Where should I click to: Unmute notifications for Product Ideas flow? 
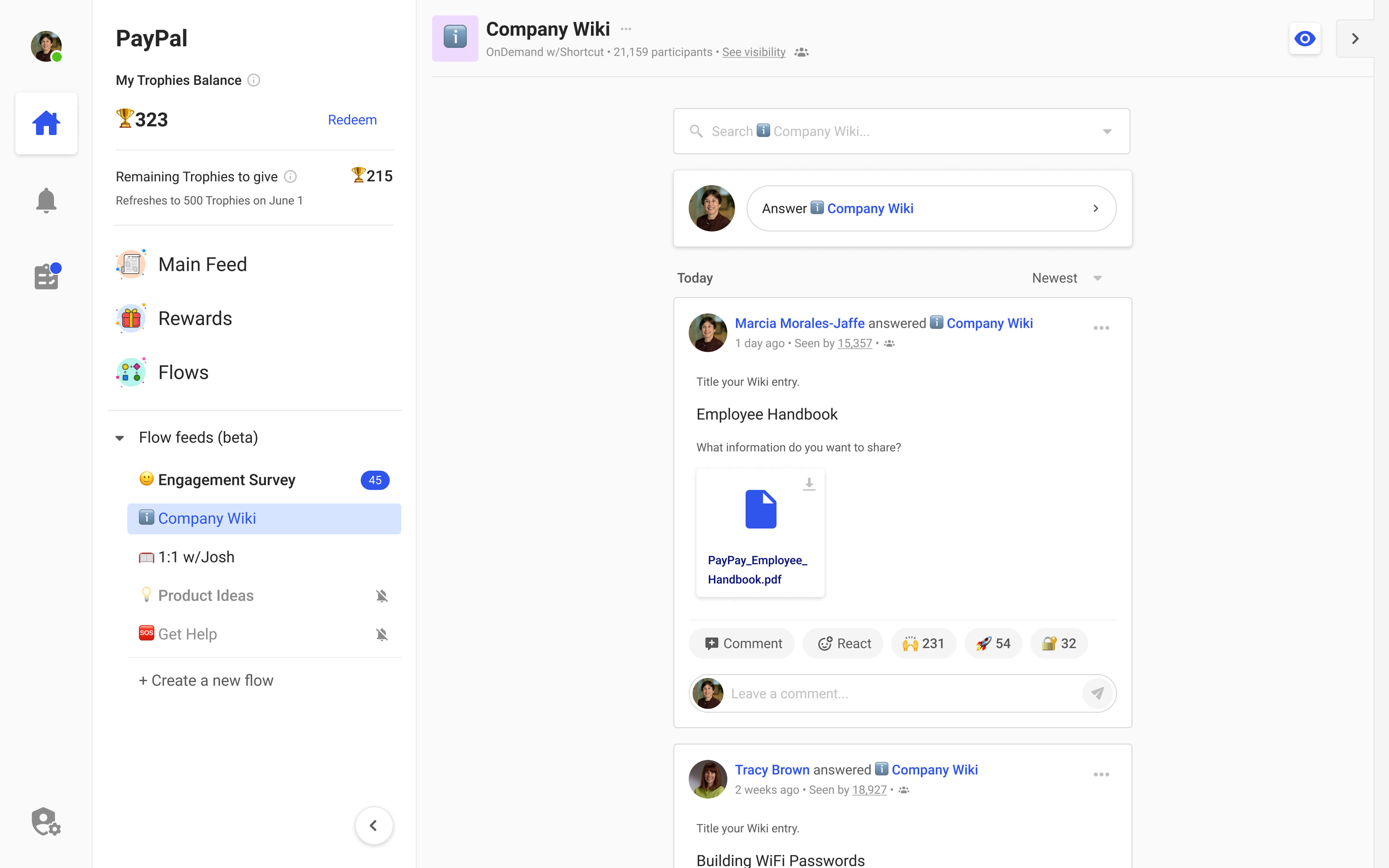(x=382, y=595)
